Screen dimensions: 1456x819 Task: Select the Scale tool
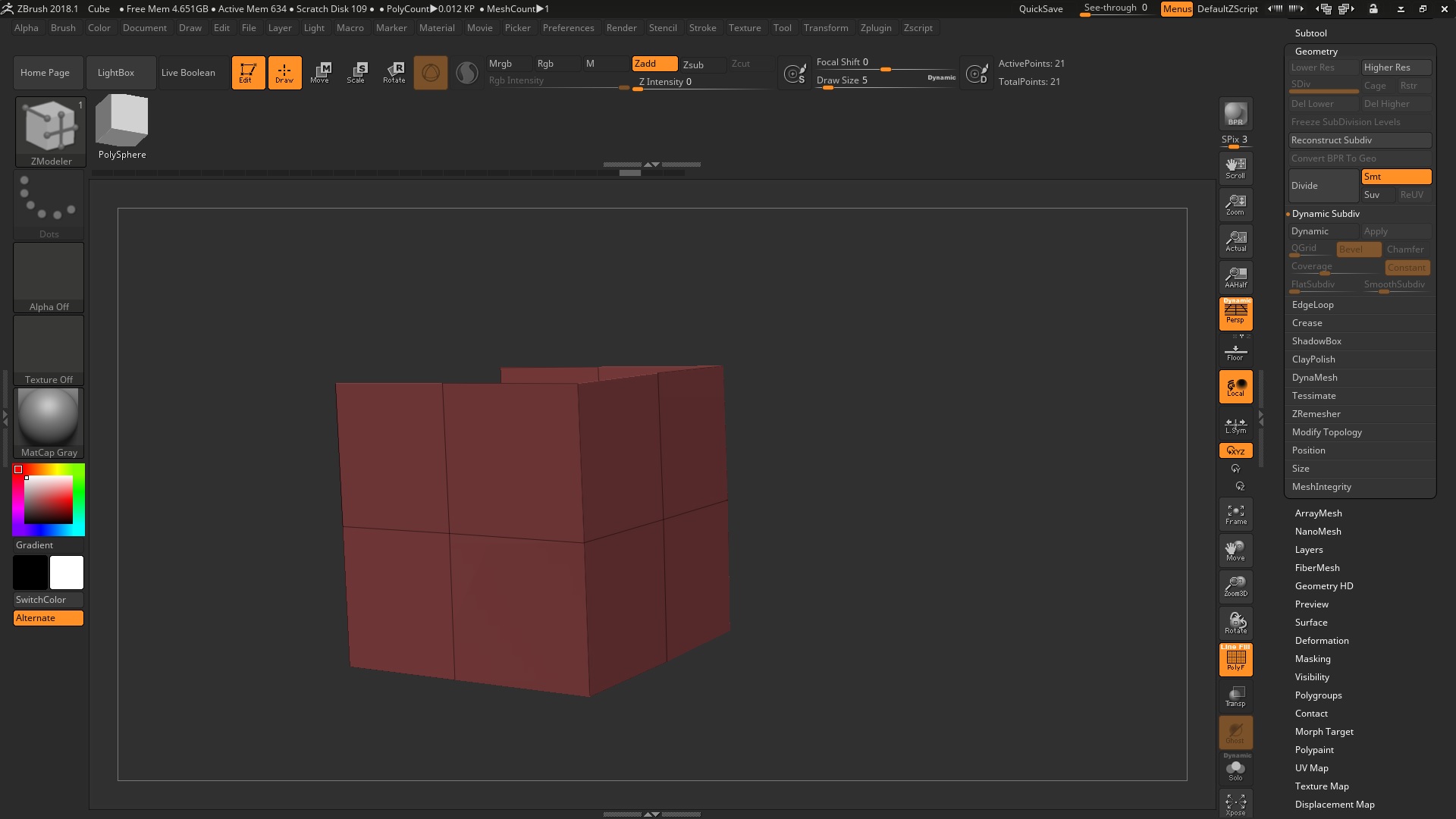pos(356,73)
